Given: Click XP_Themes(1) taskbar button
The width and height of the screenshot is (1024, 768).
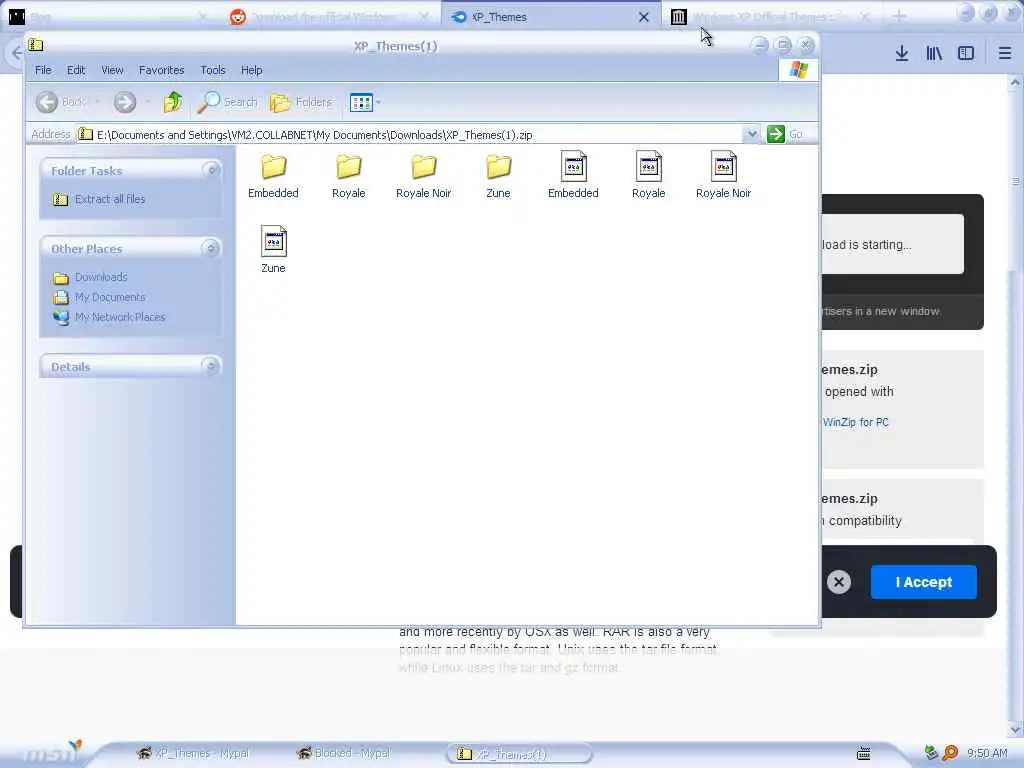Looking at the screenshot, I should click(x=519, y=754).
